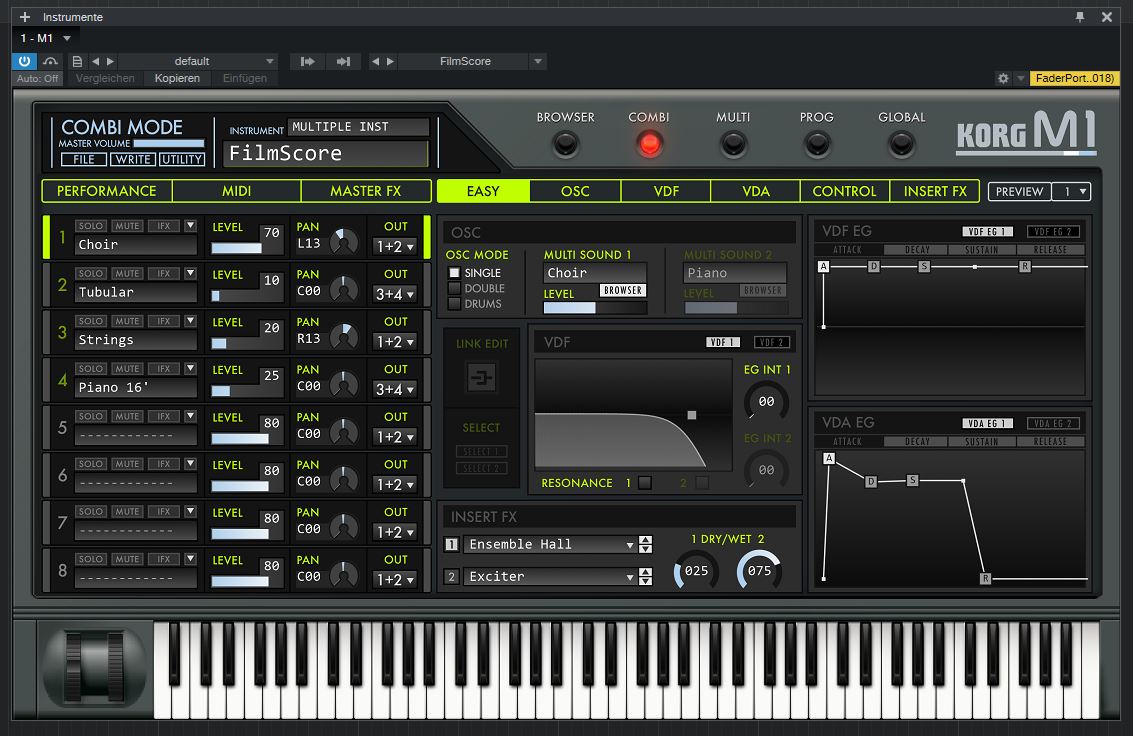Select next FilmScore program arrow

(390, 61)
